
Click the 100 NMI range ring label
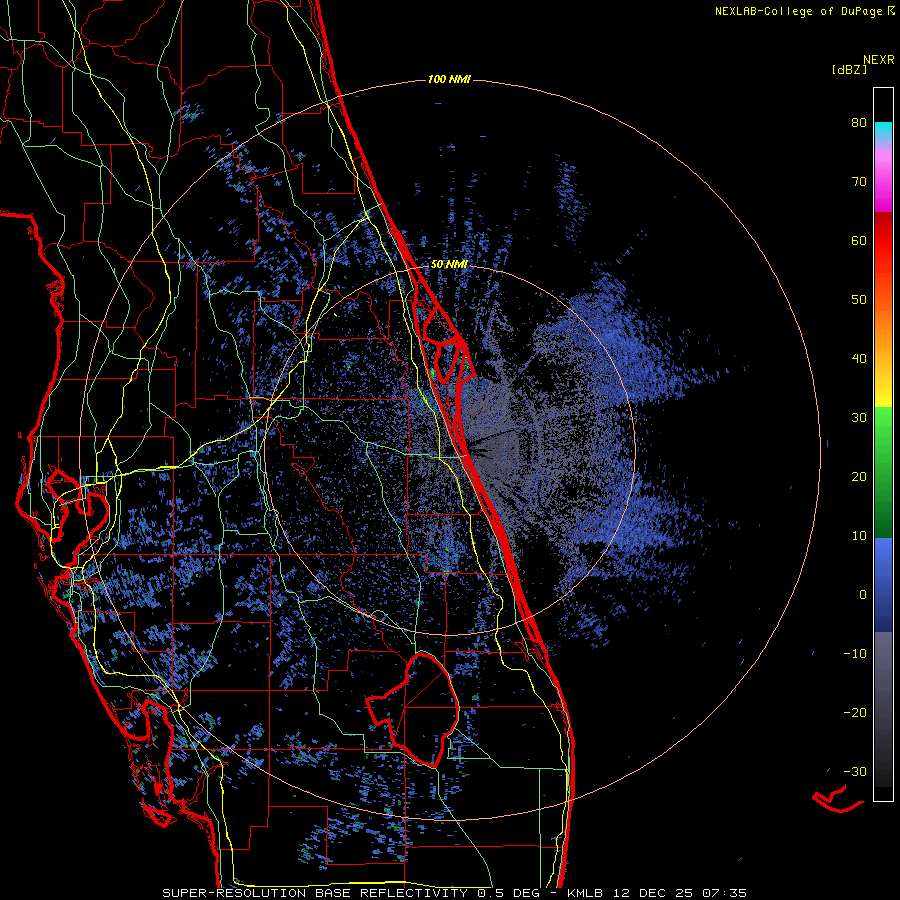[449, 79]
